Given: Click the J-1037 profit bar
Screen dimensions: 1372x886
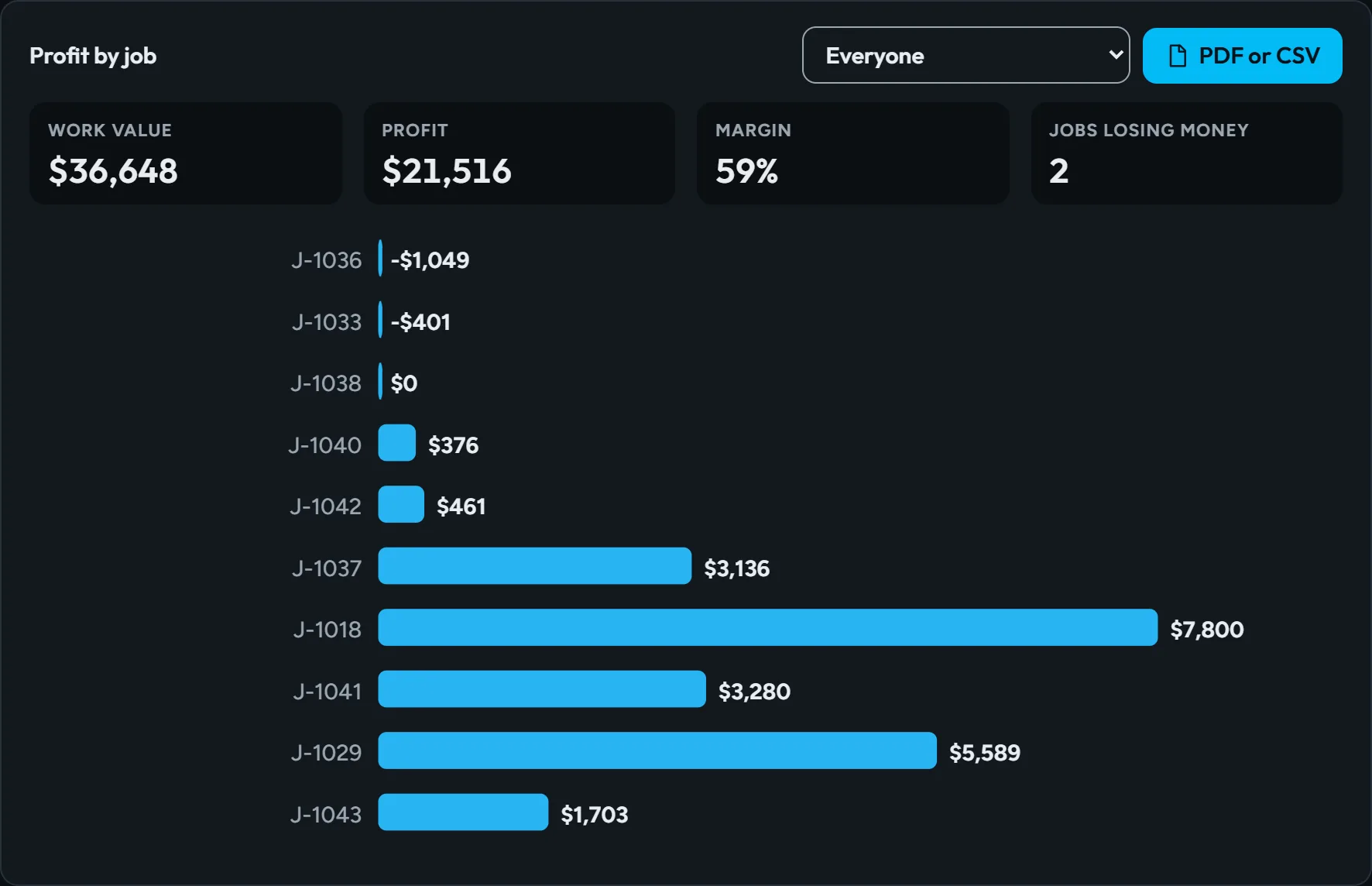Looking at the screenshot, I should point(534,565).
